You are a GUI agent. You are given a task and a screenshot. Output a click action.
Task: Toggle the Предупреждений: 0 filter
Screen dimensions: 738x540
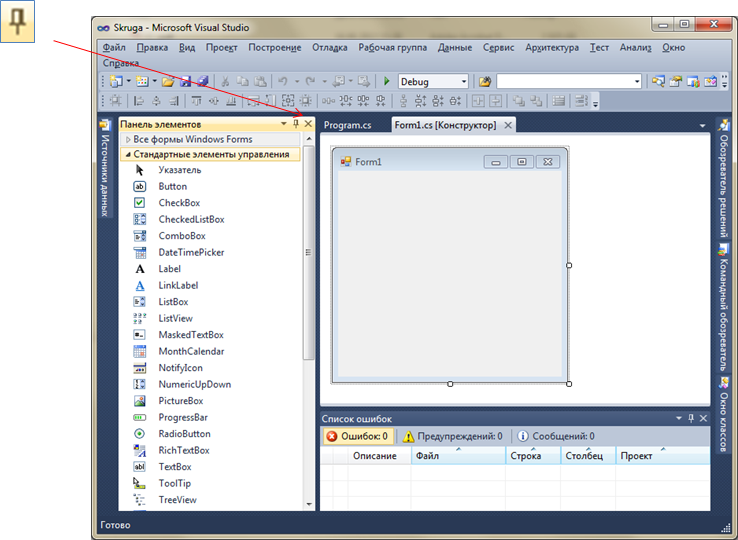[x=451, y=437]
